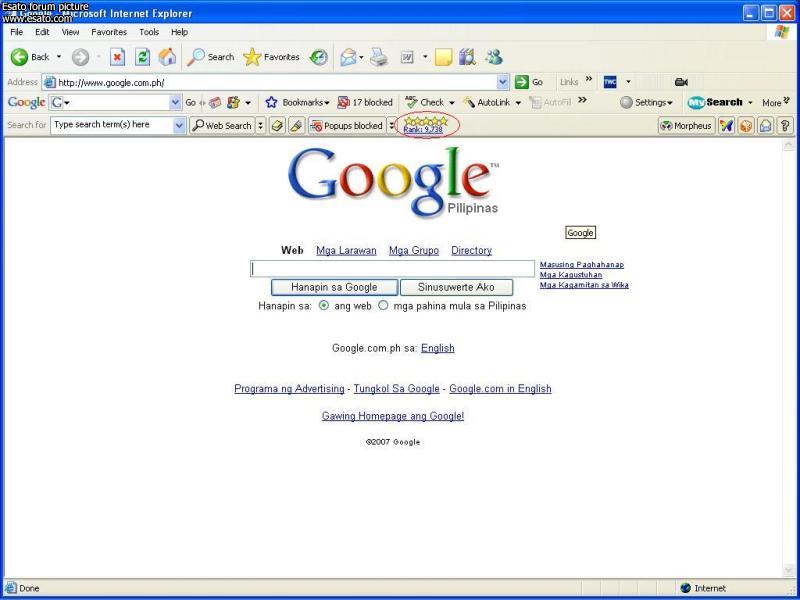Screen dimensions: 800x600
Task: Stop page loading with the red X icon
Action: point(117,57)
